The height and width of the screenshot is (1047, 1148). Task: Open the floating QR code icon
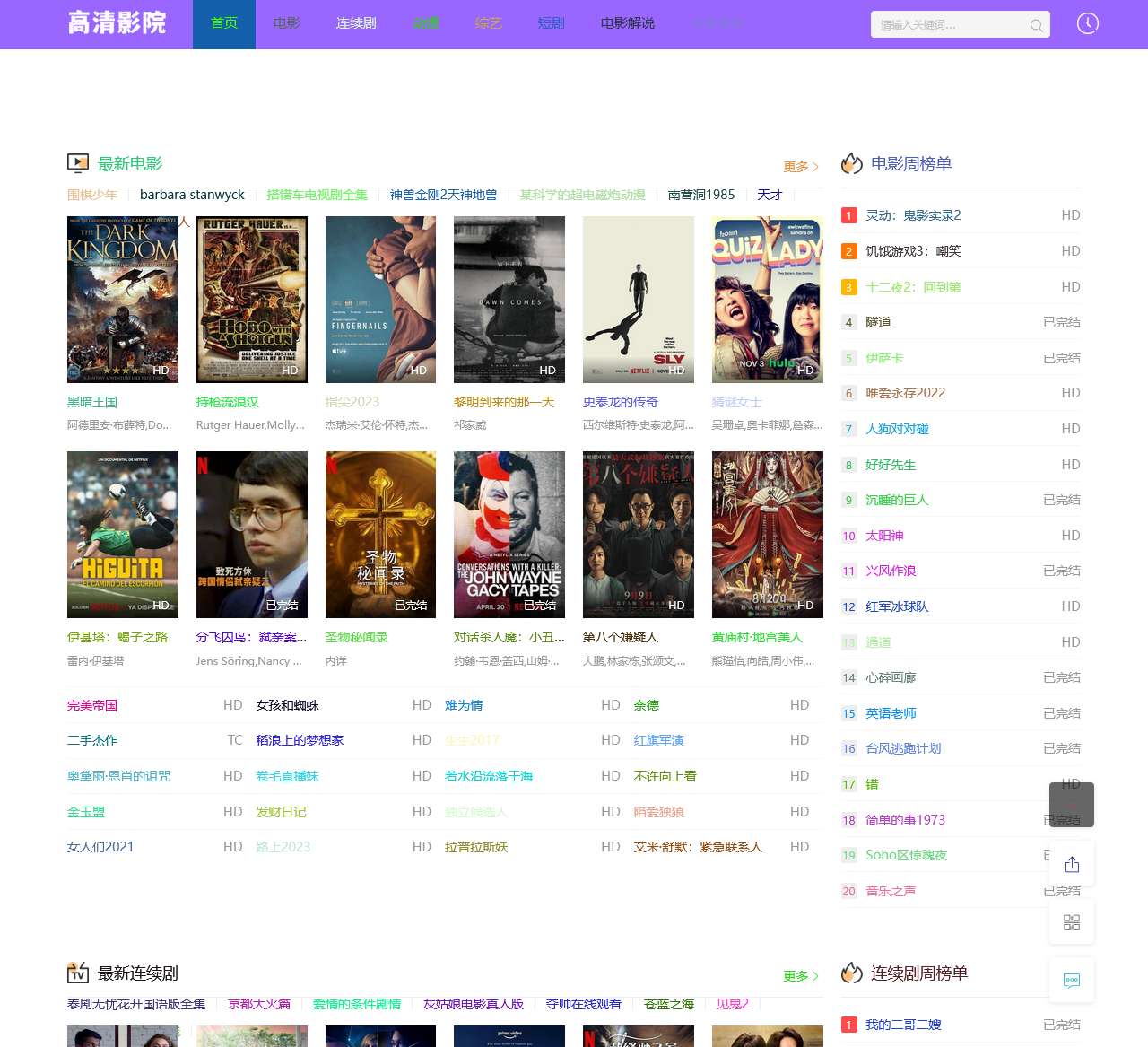1072,922
